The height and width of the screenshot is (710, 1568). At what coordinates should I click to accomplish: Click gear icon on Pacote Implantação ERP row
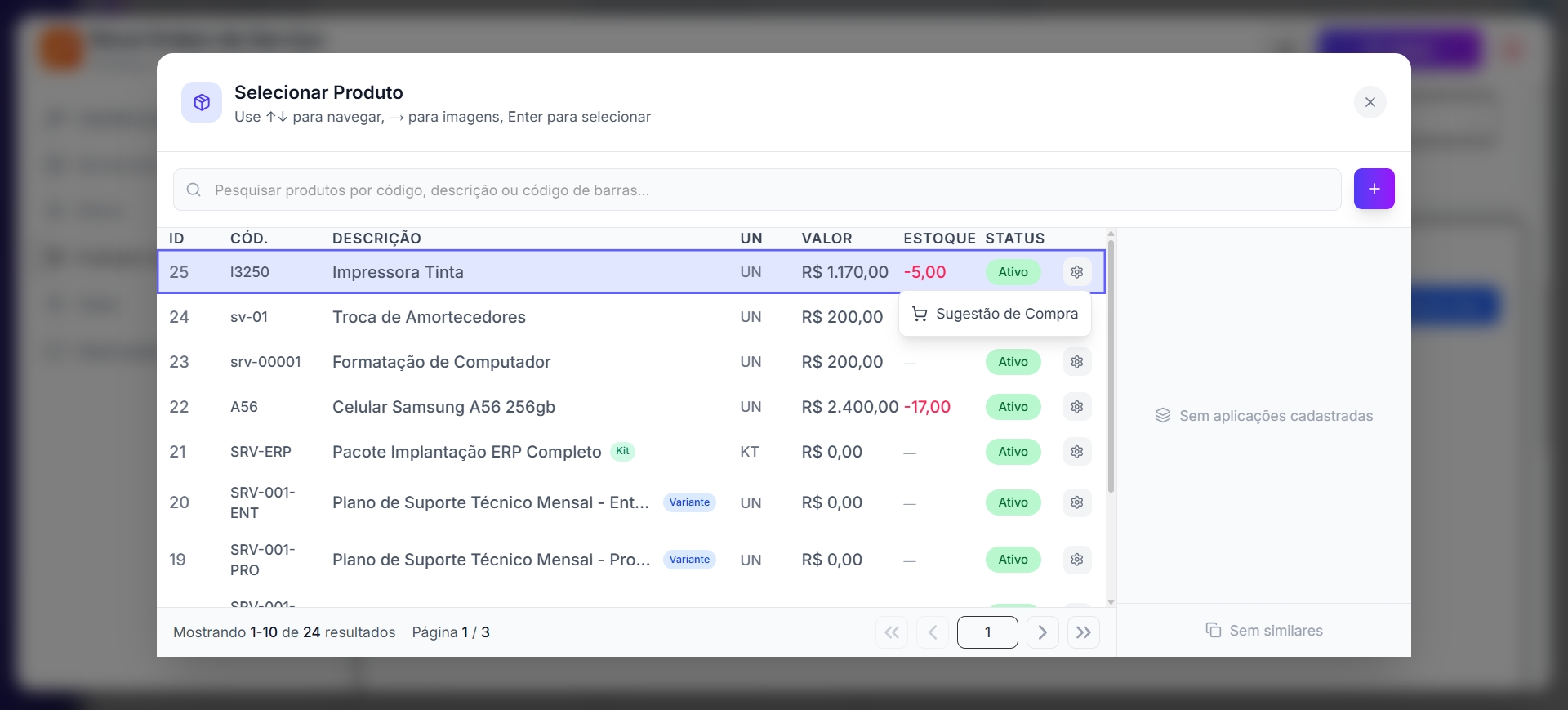pyautogui.click(x=1076, y=452)
